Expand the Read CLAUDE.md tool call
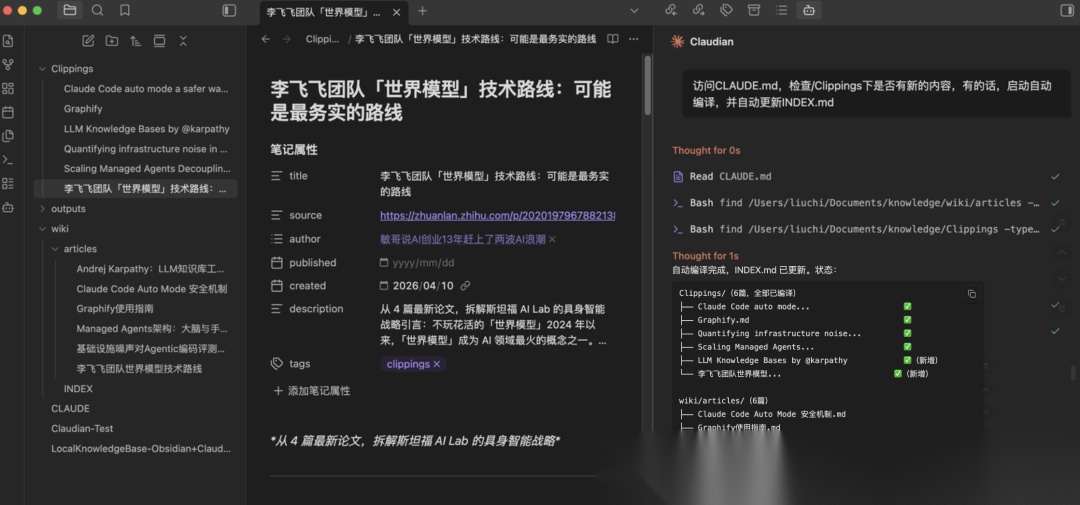This screenshot has width=1080, height=505. click(866, 176)
